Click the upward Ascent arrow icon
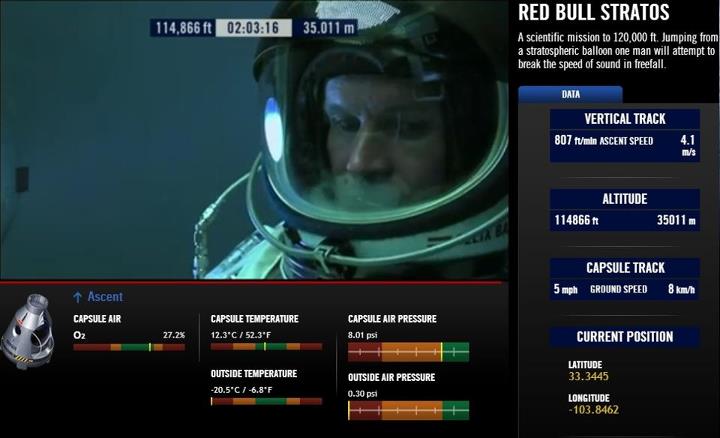 pyautogui.click(x=77, y=297)
